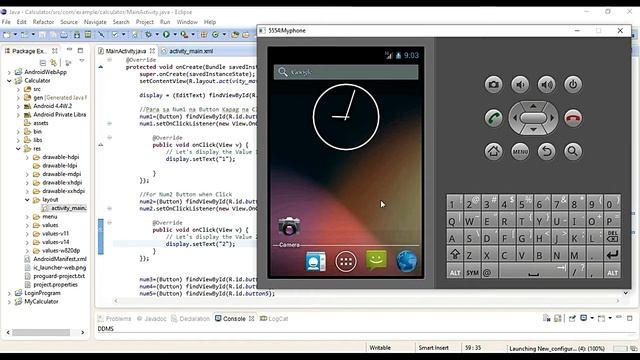Open the Browser globe app in dock
Image resolution: width=640 pixels, height=360 pixels.
(x=407, y=261)
